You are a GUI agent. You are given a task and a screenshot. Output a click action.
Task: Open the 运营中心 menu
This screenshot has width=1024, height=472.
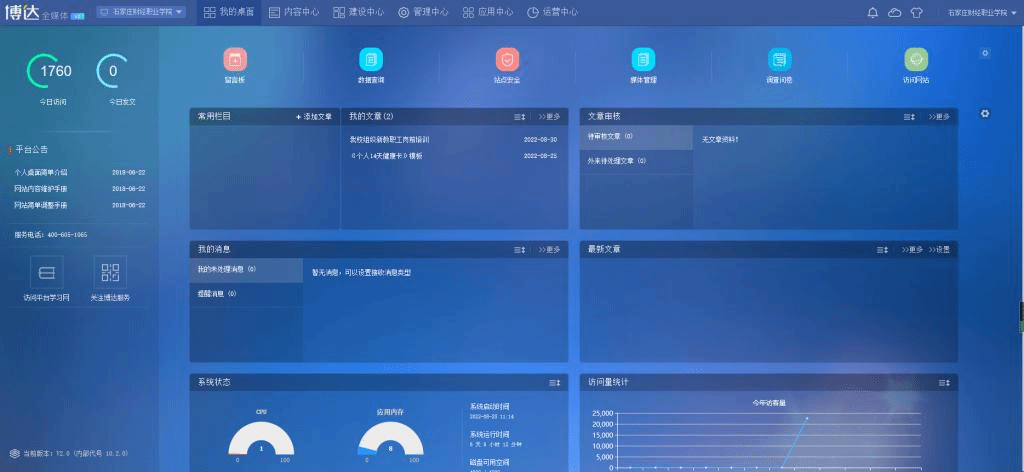click(x=552, y=12)
